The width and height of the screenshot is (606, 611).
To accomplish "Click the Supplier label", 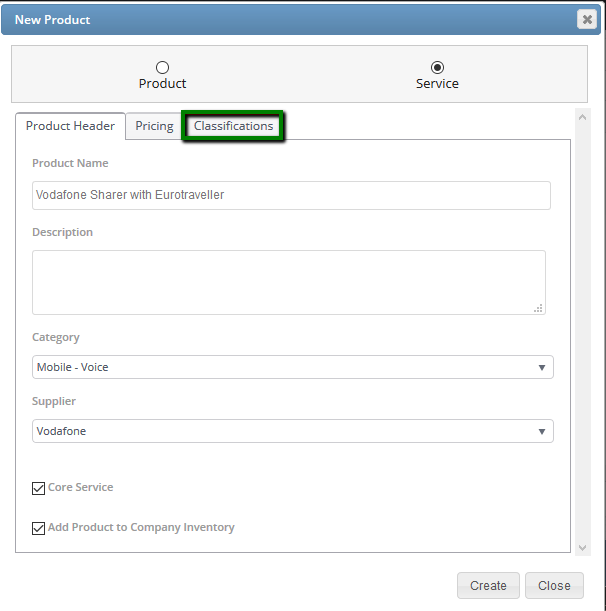I will [x=54, y=401].
